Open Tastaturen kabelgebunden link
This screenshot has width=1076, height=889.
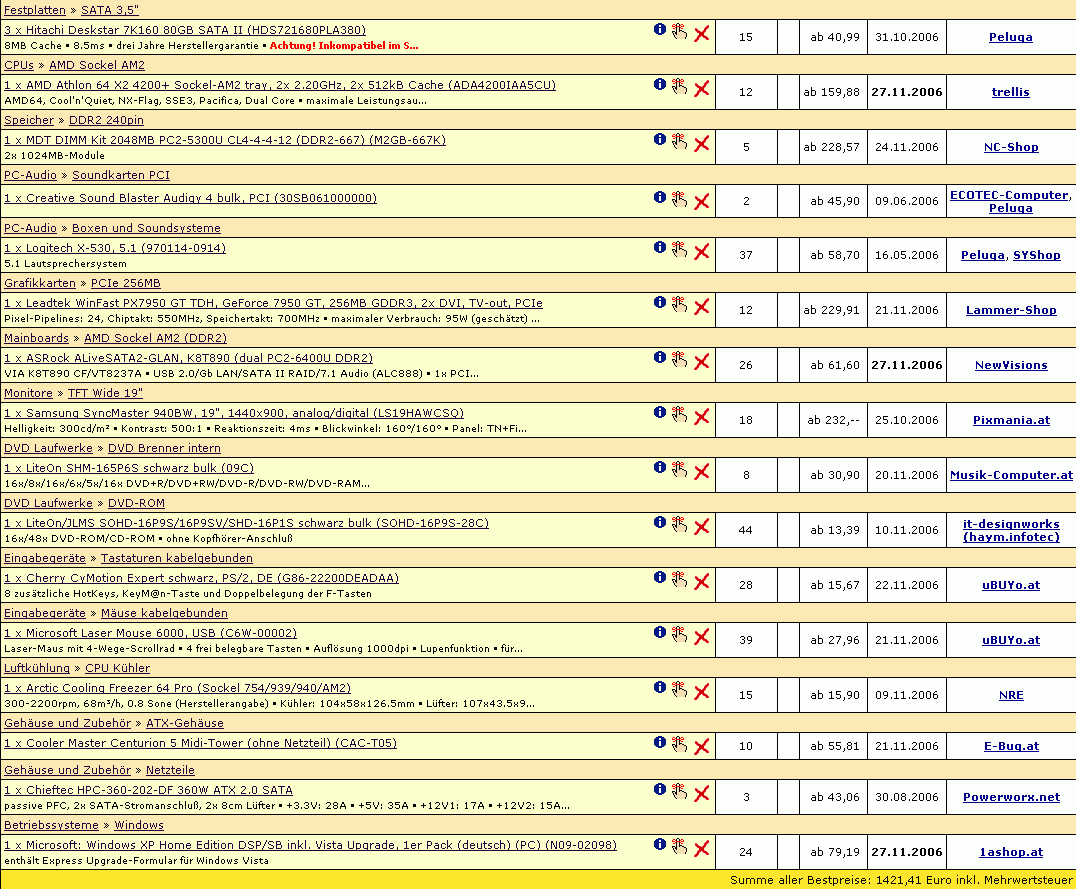(176, 558)
